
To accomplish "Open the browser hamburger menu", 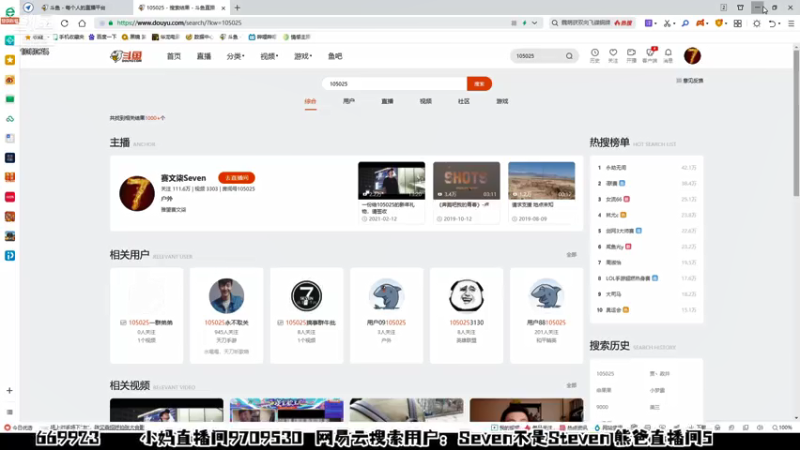I will (791, 23).
